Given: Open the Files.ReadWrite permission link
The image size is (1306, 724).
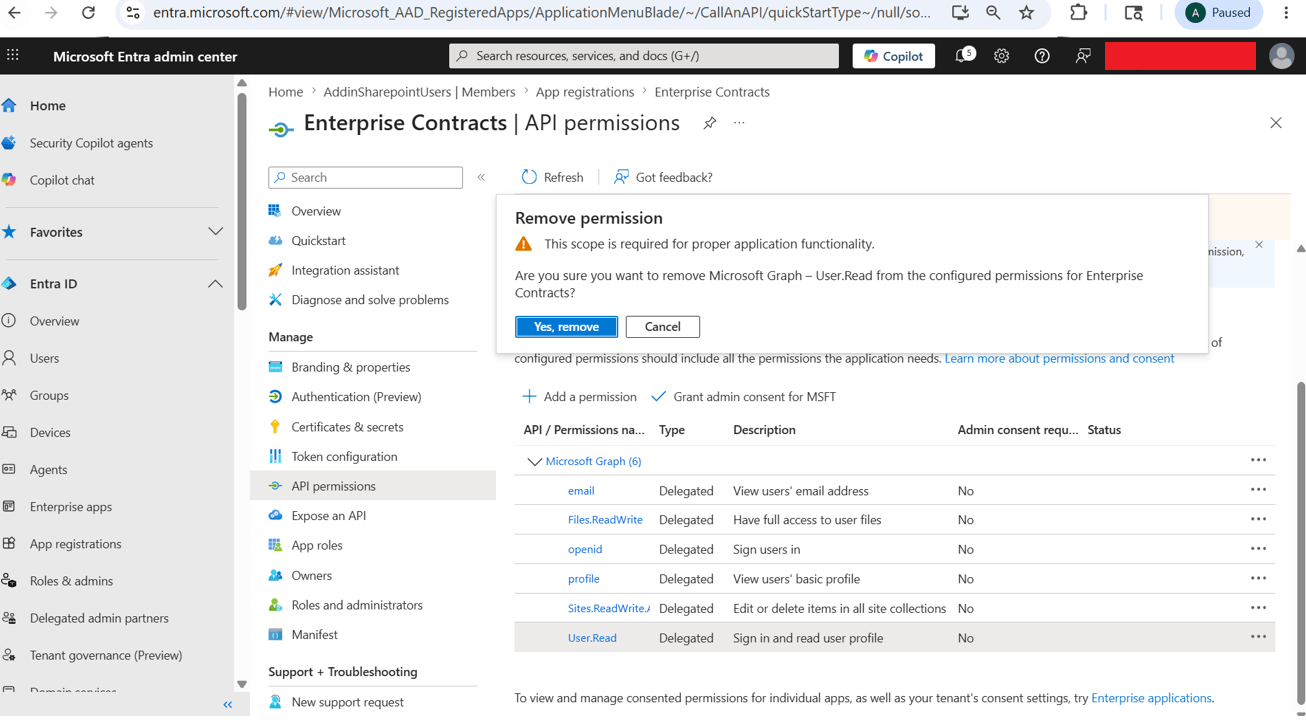Looking at the screenshot, I should click(605, 520).
